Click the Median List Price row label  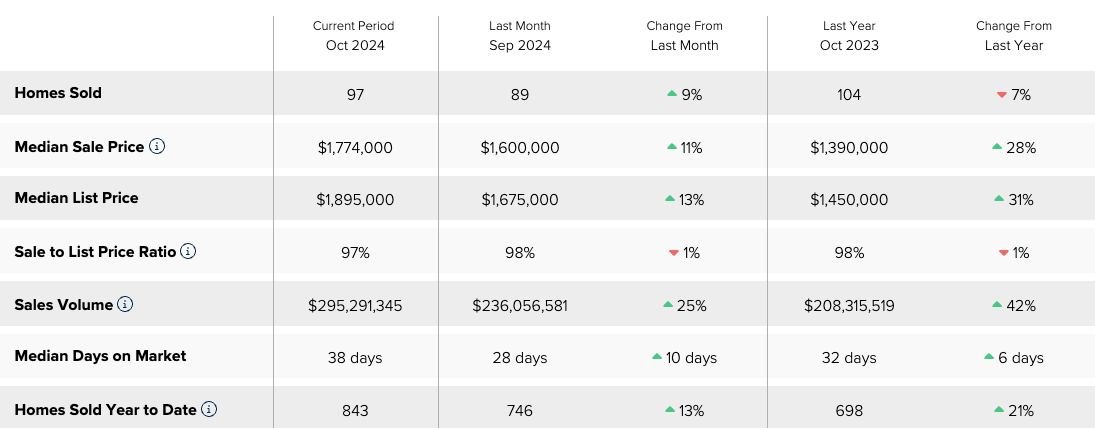(x=76, y=198)
